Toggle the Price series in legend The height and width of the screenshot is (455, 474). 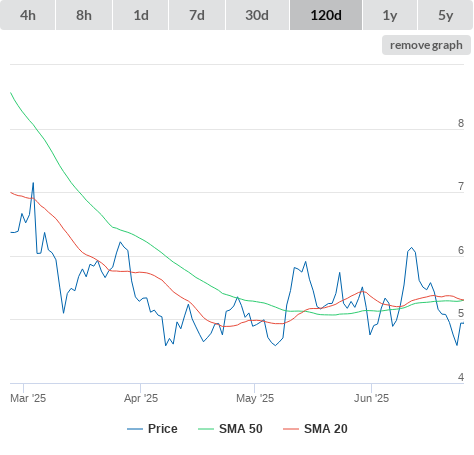pyautogui.click(x=163, y=429)
